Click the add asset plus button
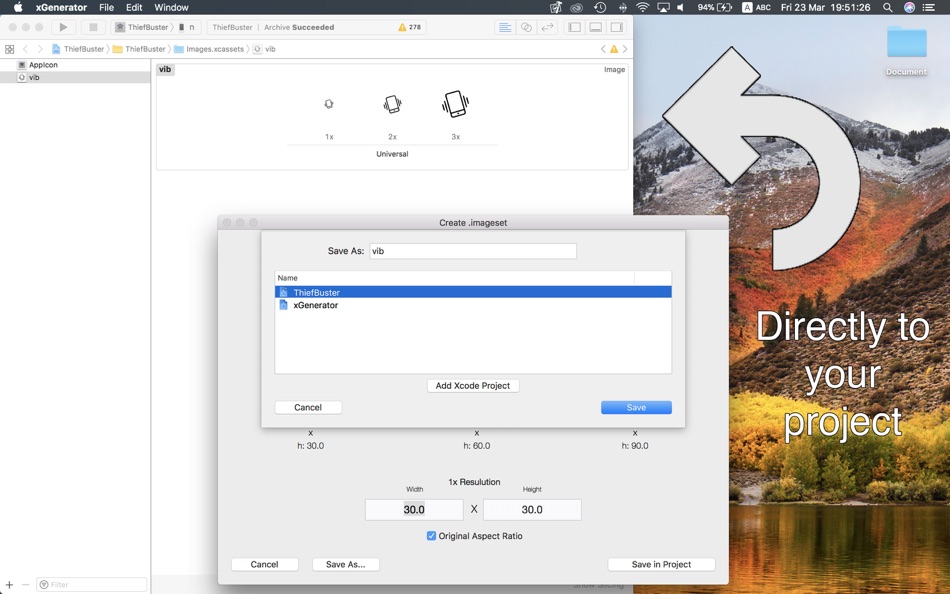 click(x=9, y=584)
